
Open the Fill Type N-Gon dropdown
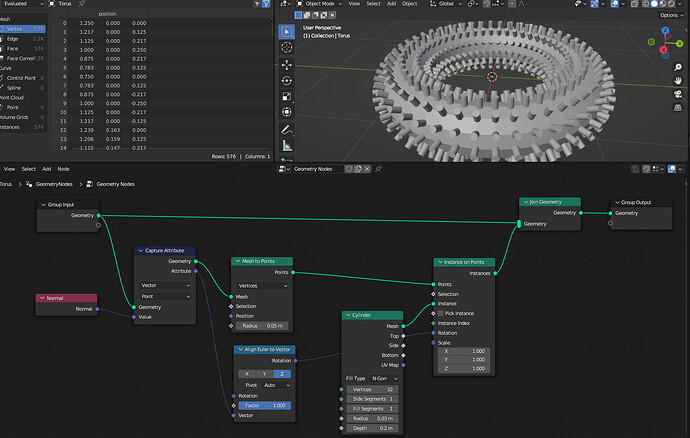[384, 379]
